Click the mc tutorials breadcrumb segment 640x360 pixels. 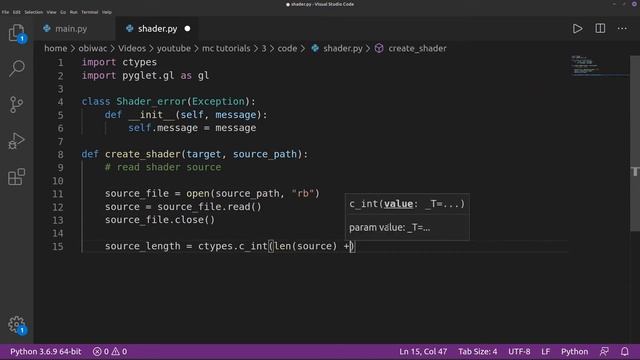point(226,48)
